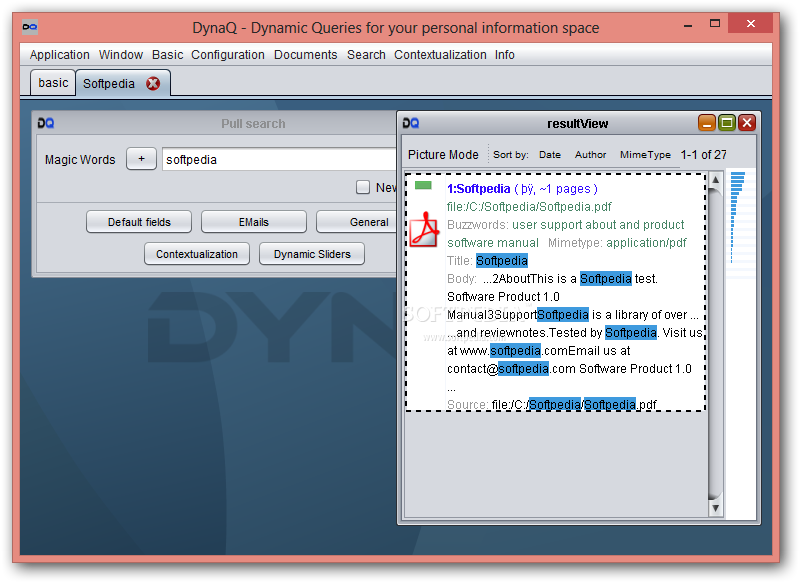Click the Mimetype: application/pdf text
Image resolution: width=800 pixels, height=583 pixels.
(617, 243)
